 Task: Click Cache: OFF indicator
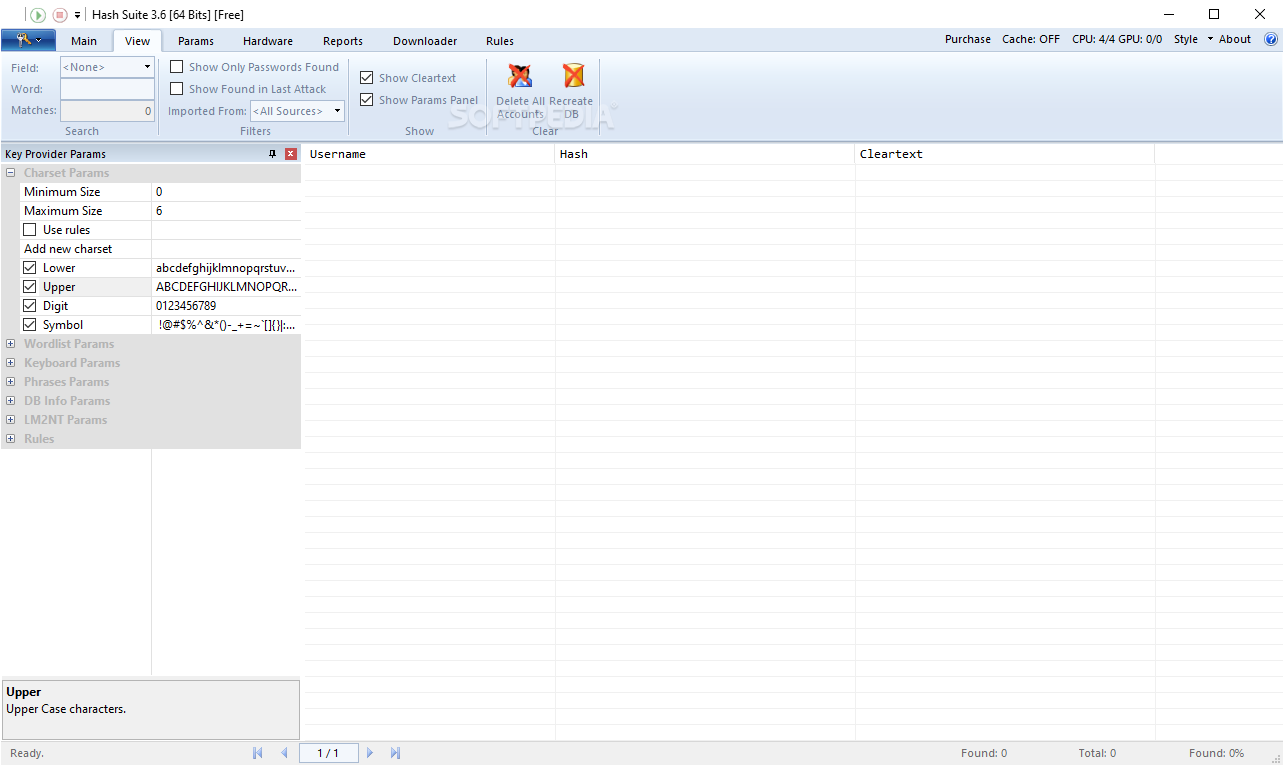pyautogui.click(x=1031, y=39)
